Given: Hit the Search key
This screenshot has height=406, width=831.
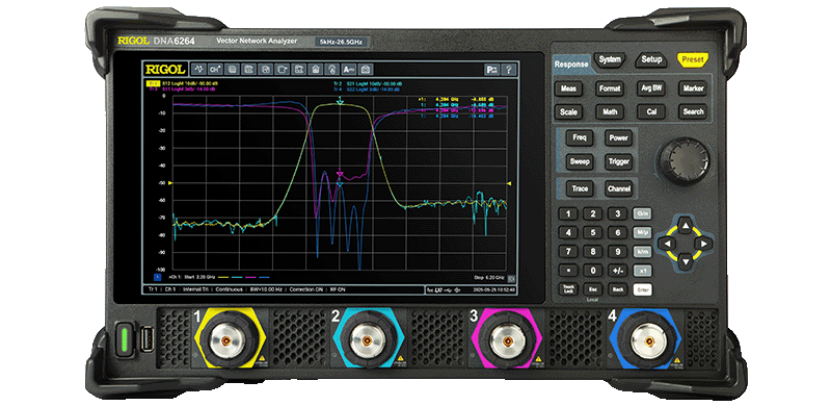Looking at the screenshot, I should [693, 112].
